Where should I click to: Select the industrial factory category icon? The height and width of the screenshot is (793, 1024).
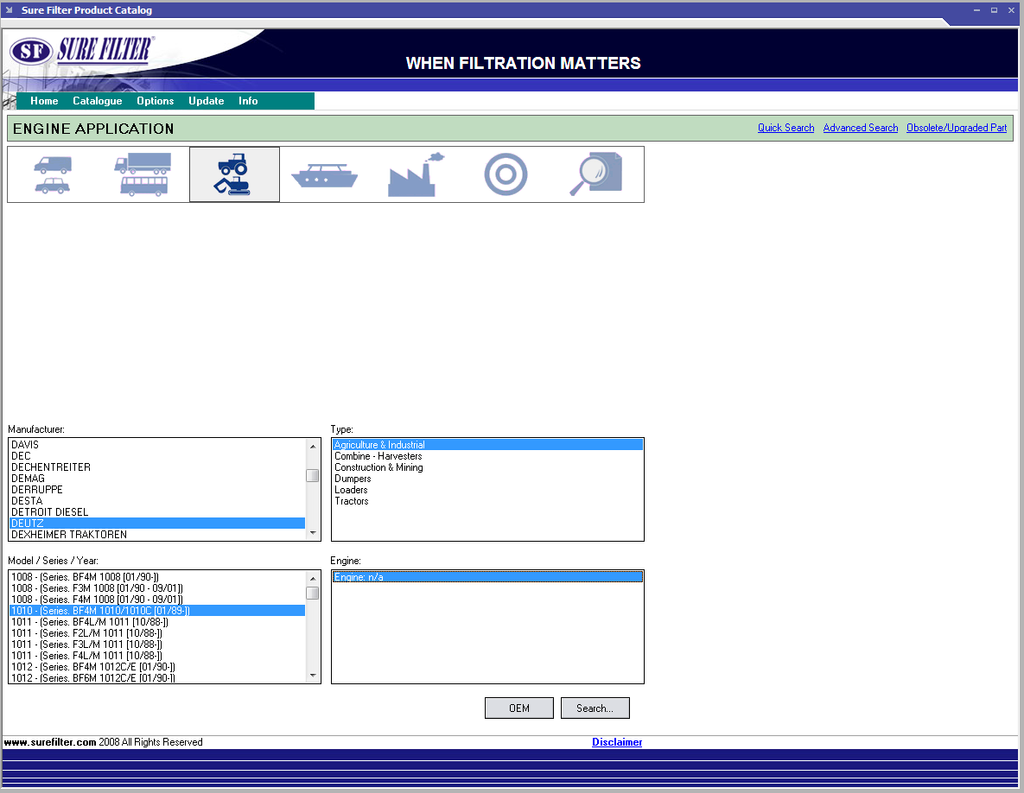pyautogui.click(x=416, y=174)
